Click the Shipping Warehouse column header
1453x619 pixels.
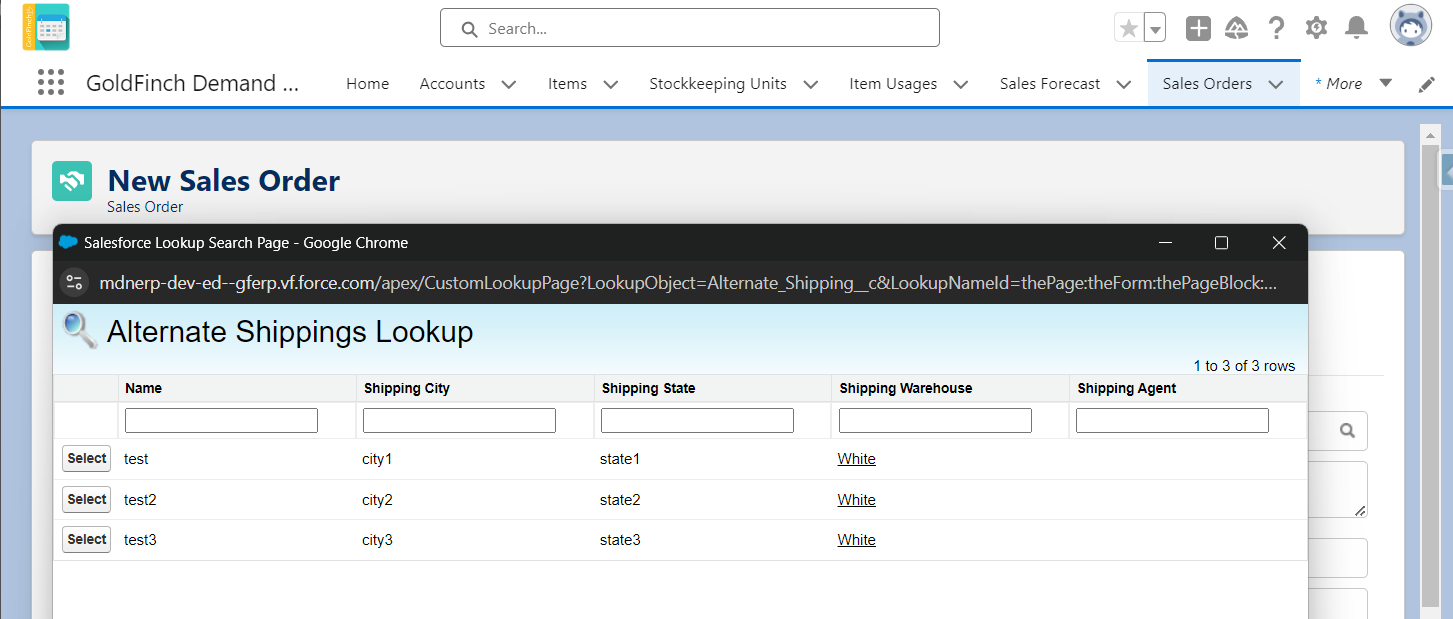[x=906, y=388]
